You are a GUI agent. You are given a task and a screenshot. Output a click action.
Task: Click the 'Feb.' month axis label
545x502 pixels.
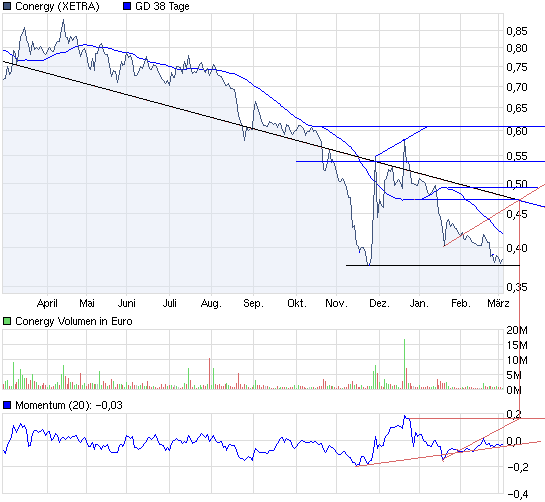tap(461, 303)
